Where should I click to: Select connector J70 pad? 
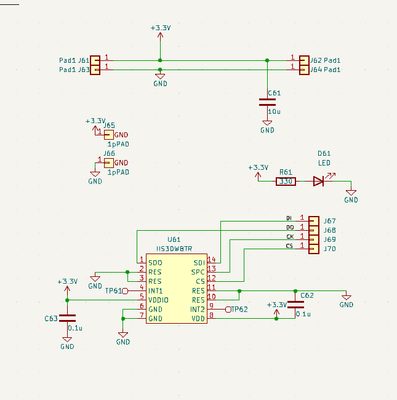(x=314, y=249)
